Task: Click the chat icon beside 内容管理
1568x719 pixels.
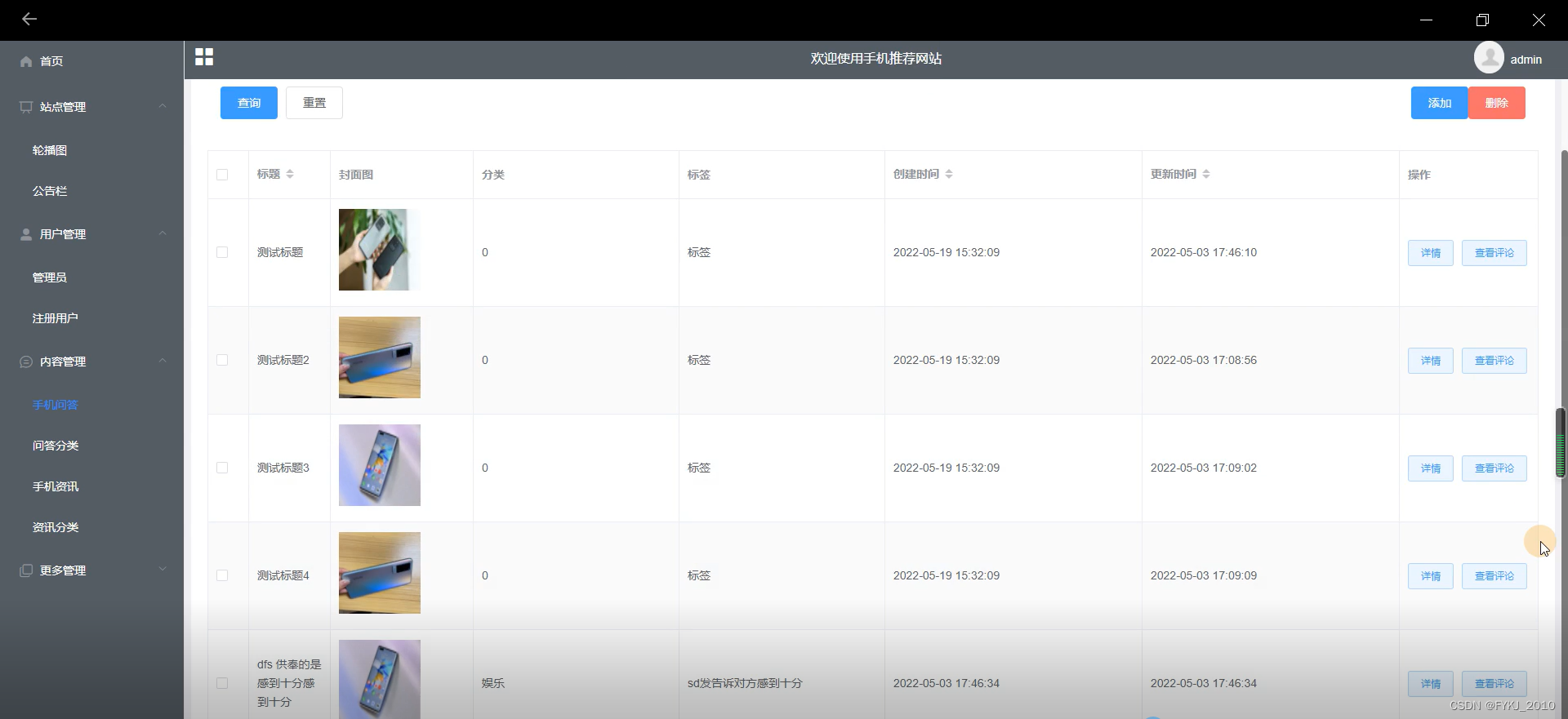Action: click(26, 362)
